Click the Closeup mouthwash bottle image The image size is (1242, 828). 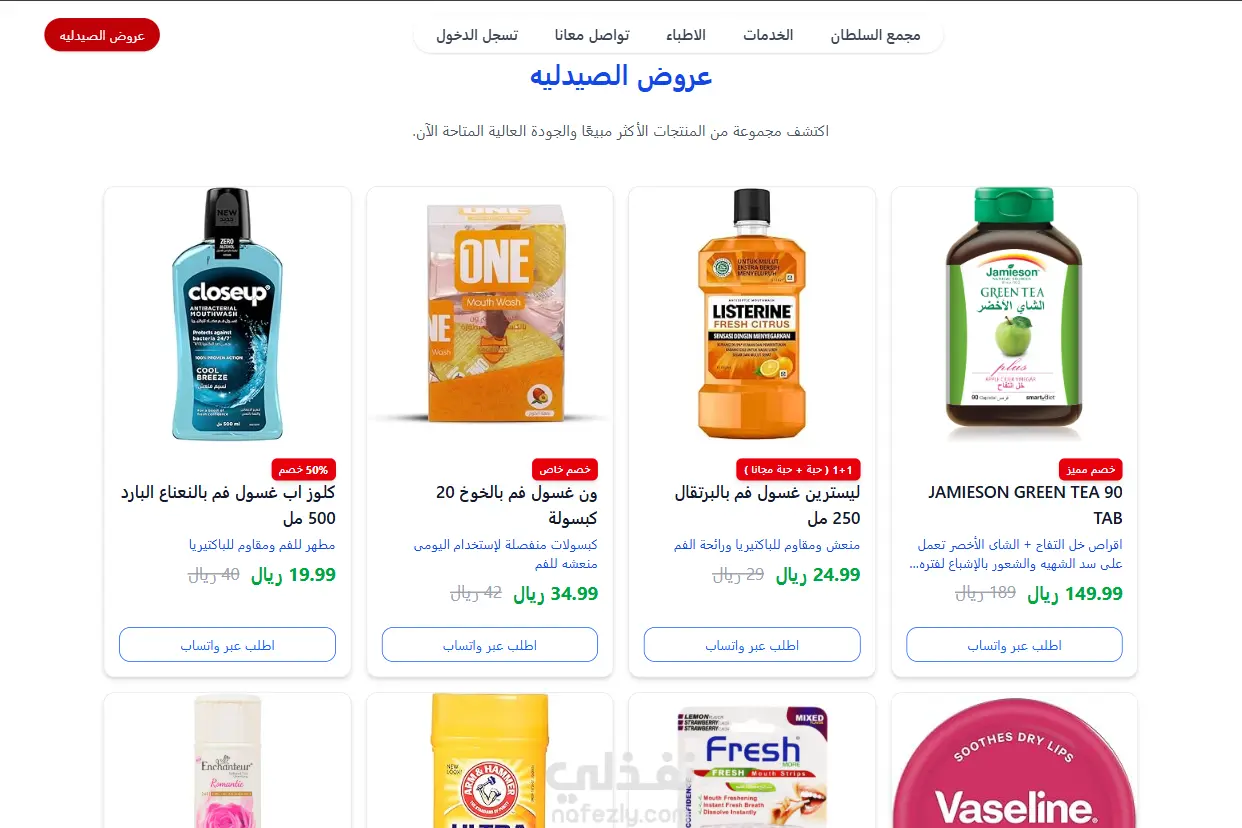click(x=227, y=312)
